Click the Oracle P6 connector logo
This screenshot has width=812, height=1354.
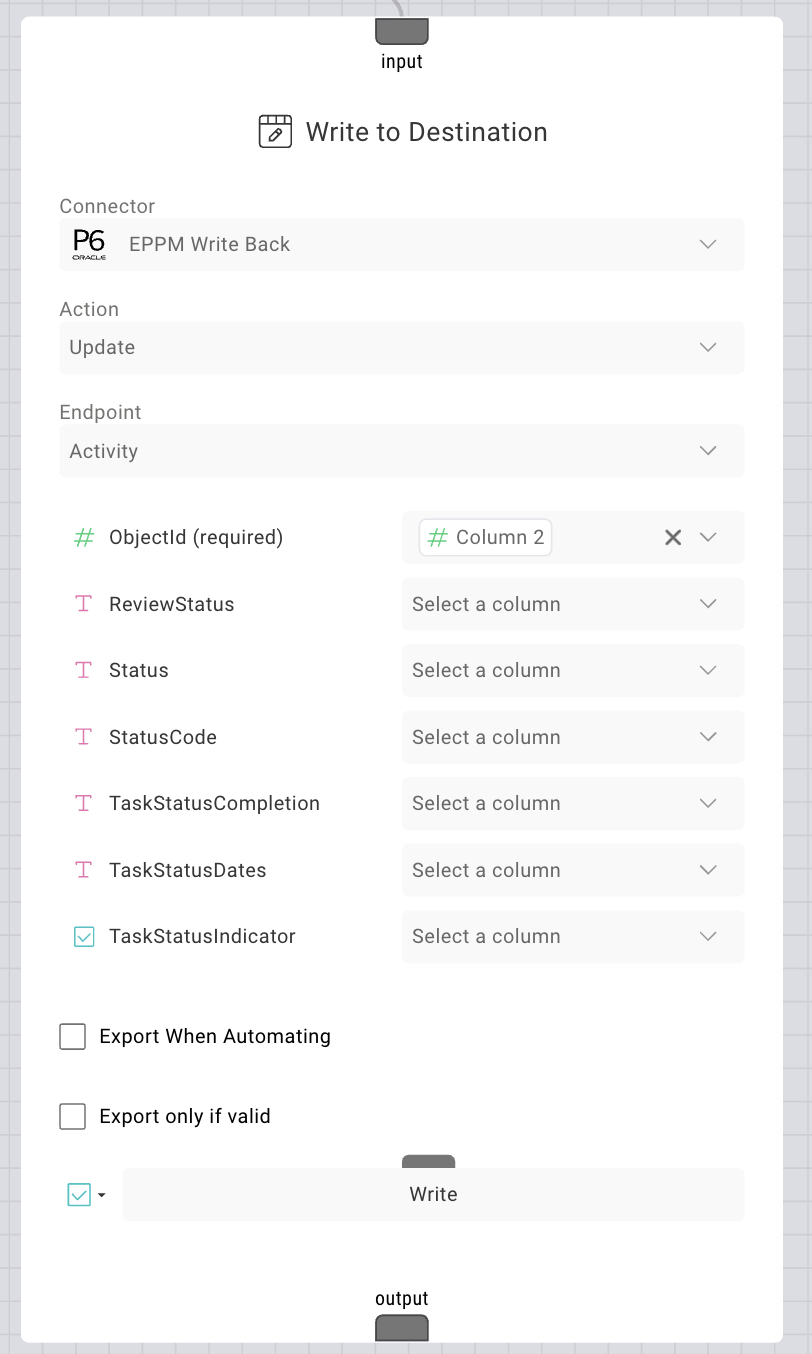pos(89,244)
